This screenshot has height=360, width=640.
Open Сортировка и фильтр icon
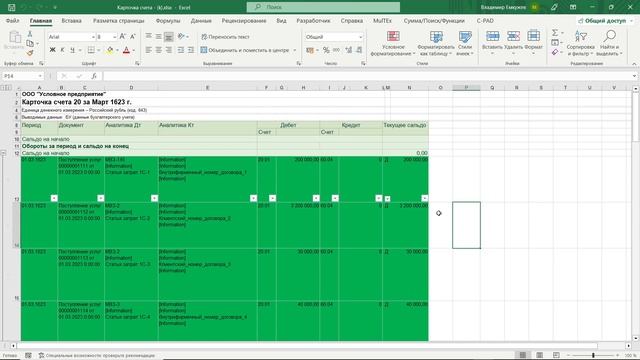(580, 37)
